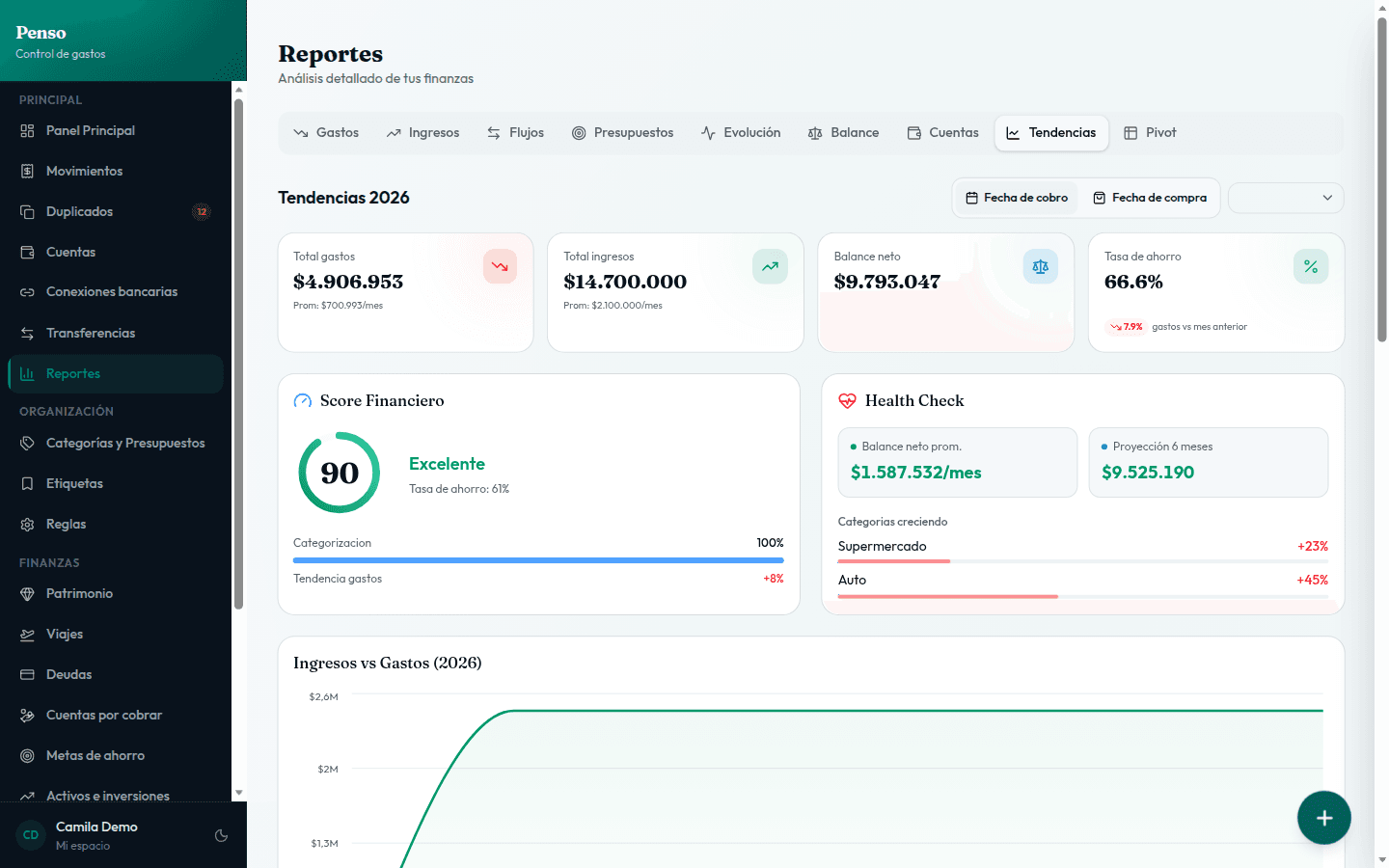Click the Reglas gear icon

(27, 524)
